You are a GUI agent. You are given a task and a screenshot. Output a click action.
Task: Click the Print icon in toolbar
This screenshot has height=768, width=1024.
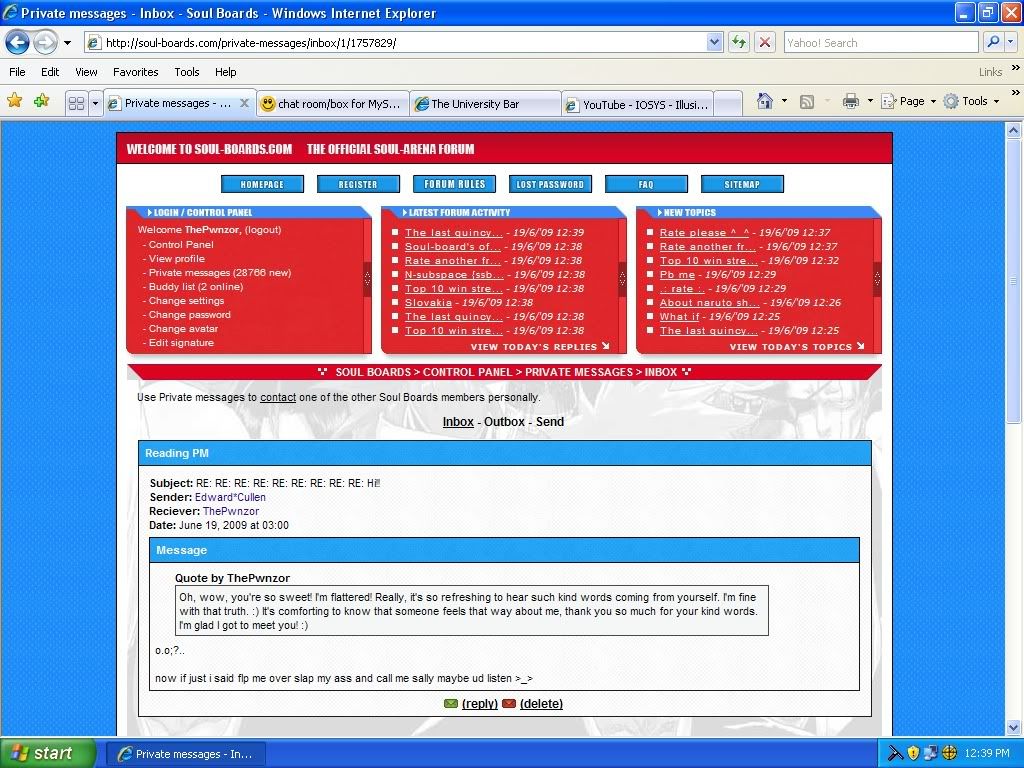tap(850, 101)
